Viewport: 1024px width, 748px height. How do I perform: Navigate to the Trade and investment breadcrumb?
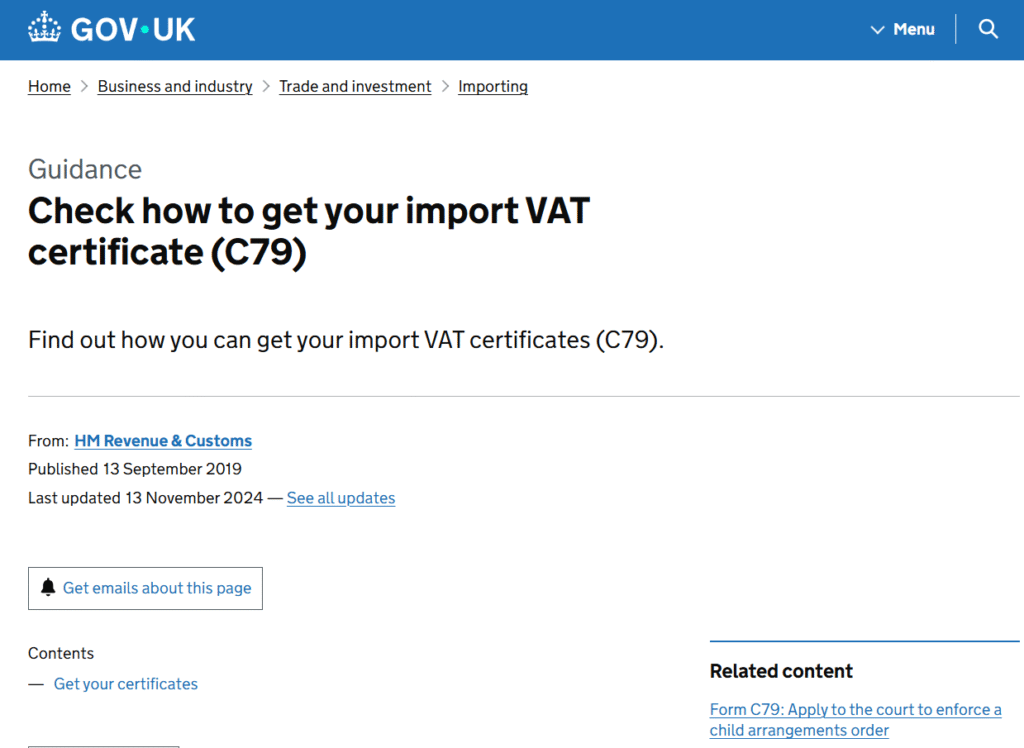[x=355, y=87]
